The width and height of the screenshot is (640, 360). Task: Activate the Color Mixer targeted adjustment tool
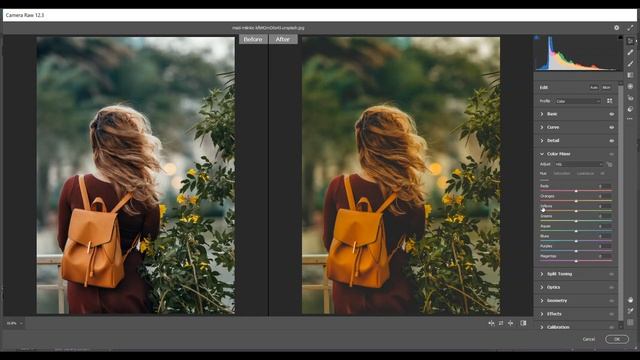point(609,164)
